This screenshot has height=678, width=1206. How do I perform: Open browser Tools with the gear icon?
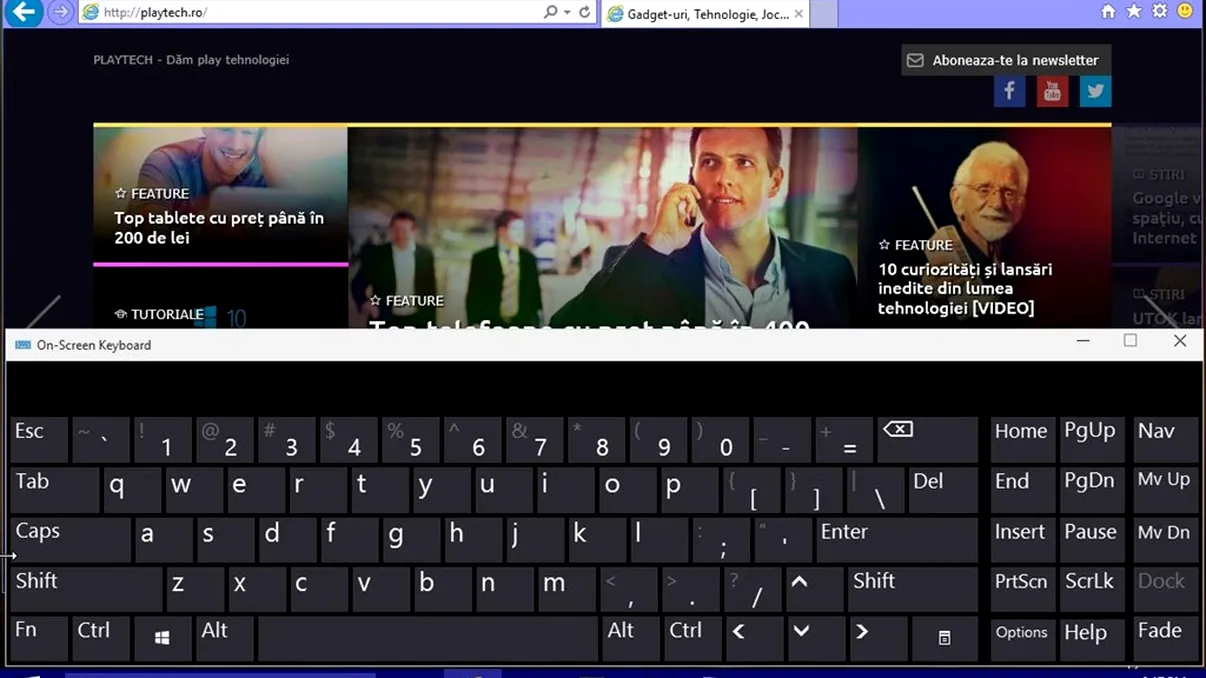click(1158, 12)
